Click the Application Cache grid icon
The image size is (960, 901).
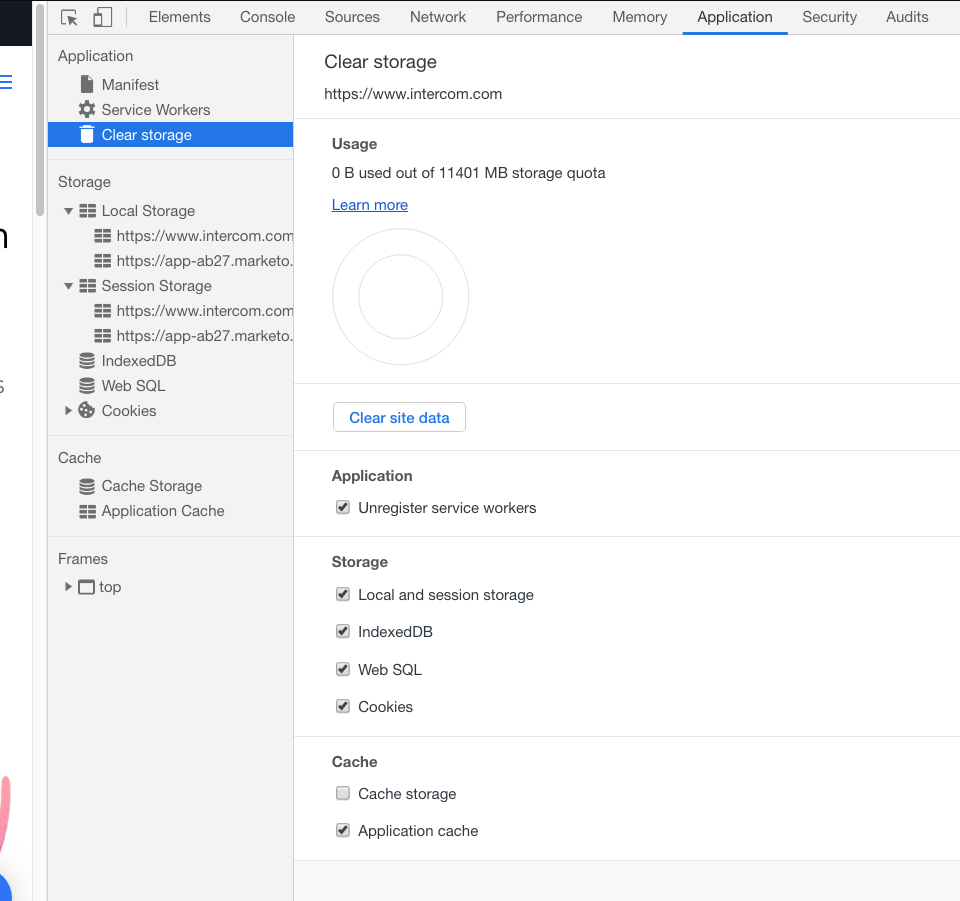[x=88, y=512]
